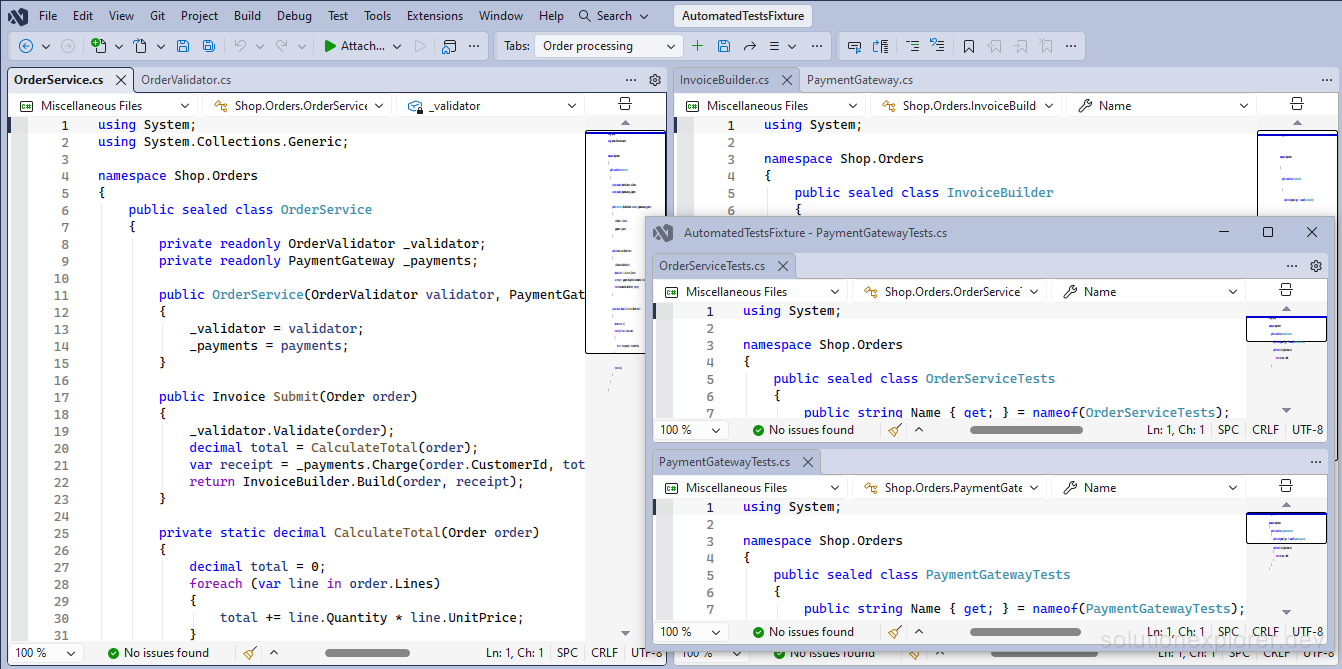Close the PaymentGatewayTests.cs tab
Image resolution: width=1342 pixels, height=669 pixels.
807,462
